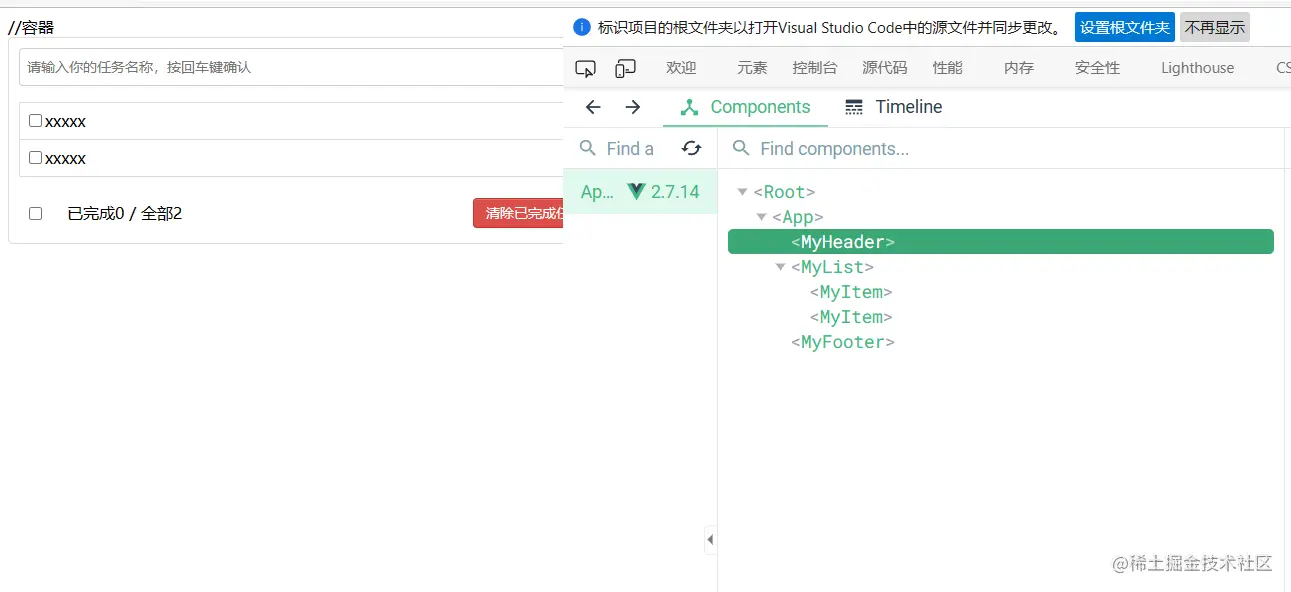Open the 控制台 tab

point(815,68)
